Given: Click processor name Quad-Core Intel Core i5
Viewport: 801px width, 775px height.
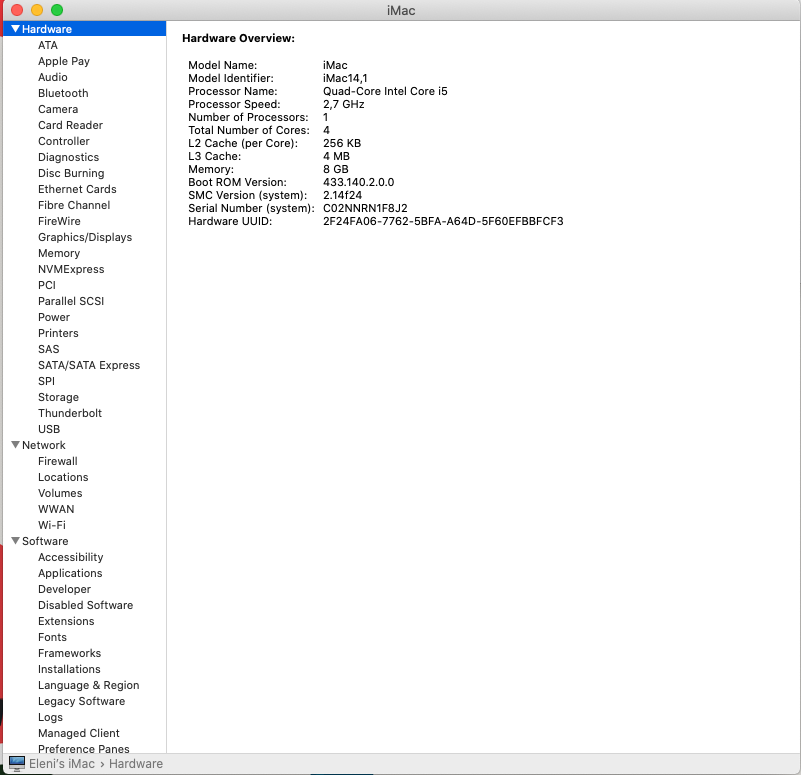Looking at the screenshot, I should click(x=385, y=91).
